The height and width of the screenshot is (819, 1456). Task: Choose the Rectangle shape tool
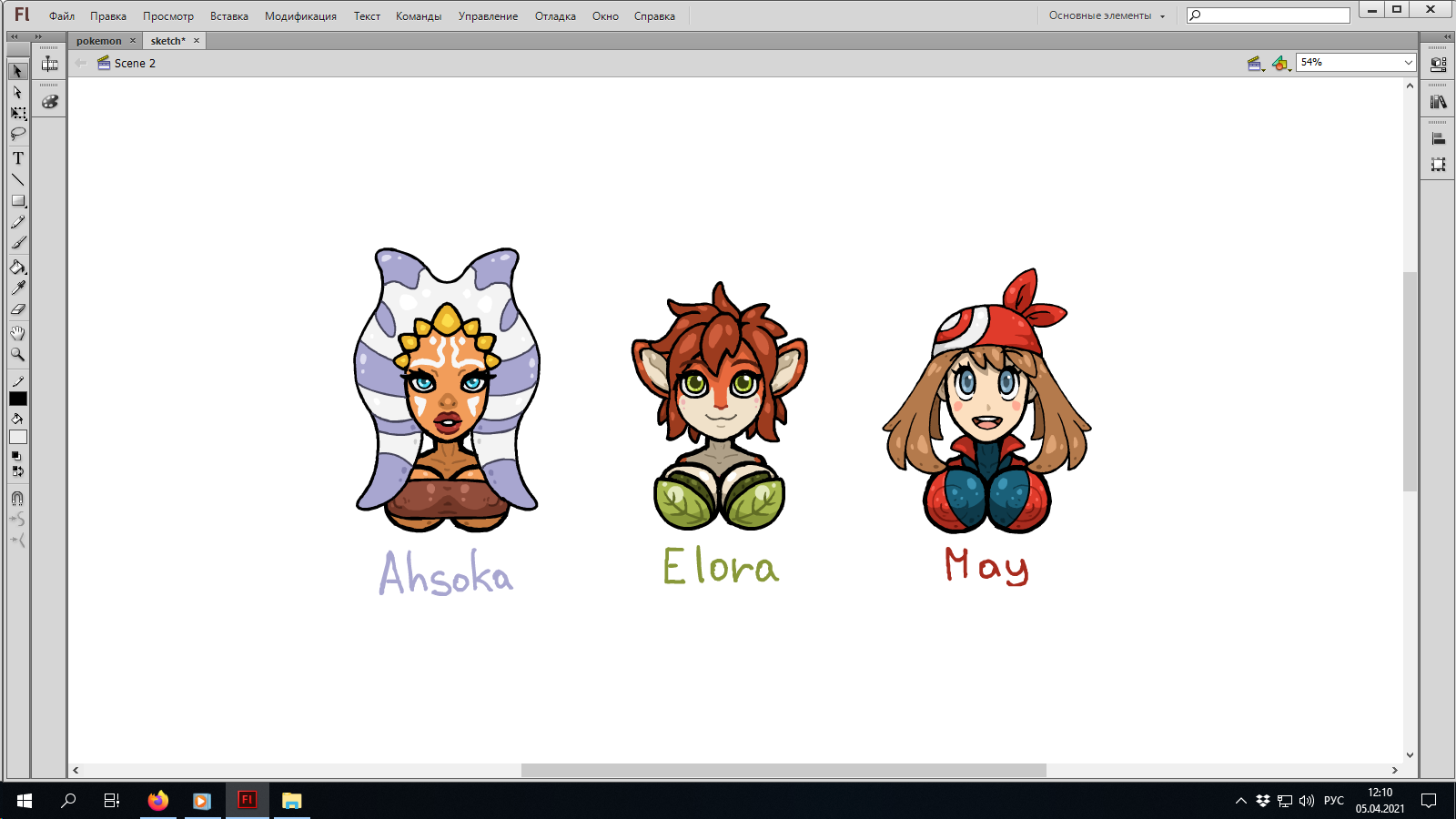[17, 200]
